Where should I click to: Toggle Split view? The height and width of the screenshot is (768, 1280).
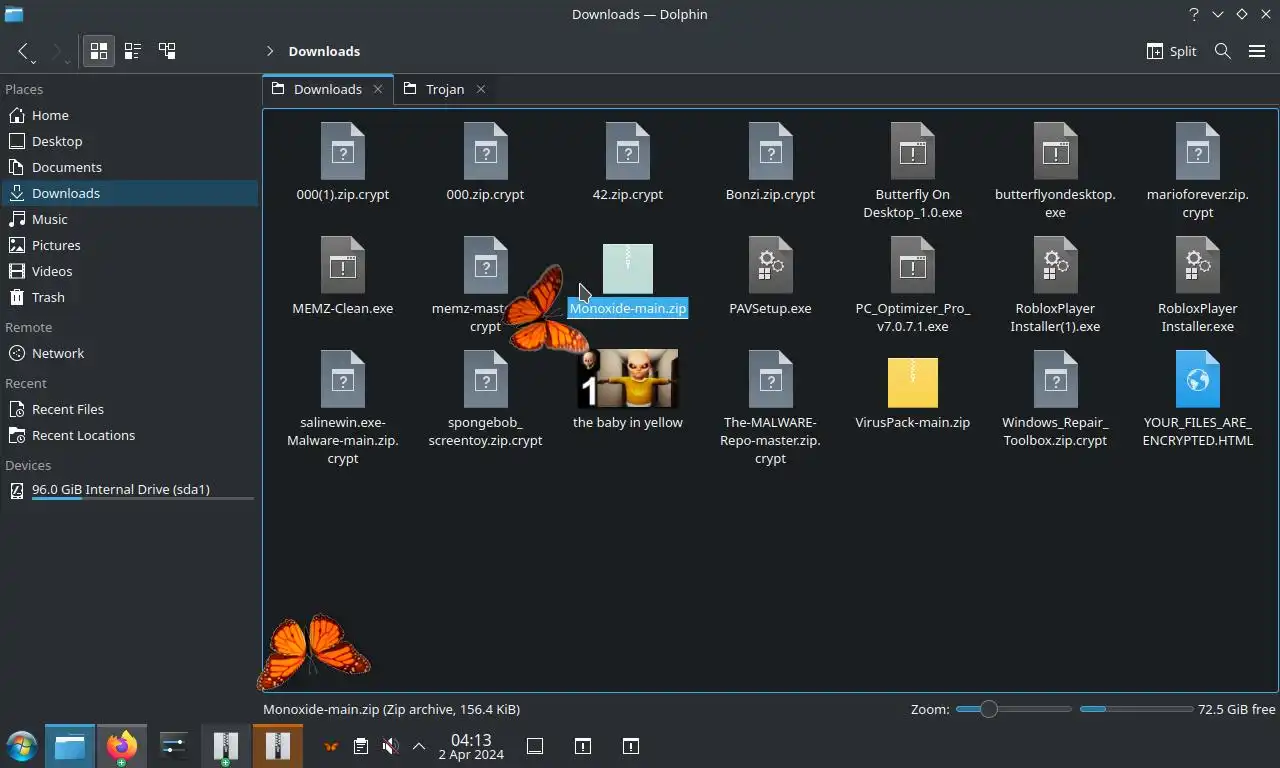1171,51
